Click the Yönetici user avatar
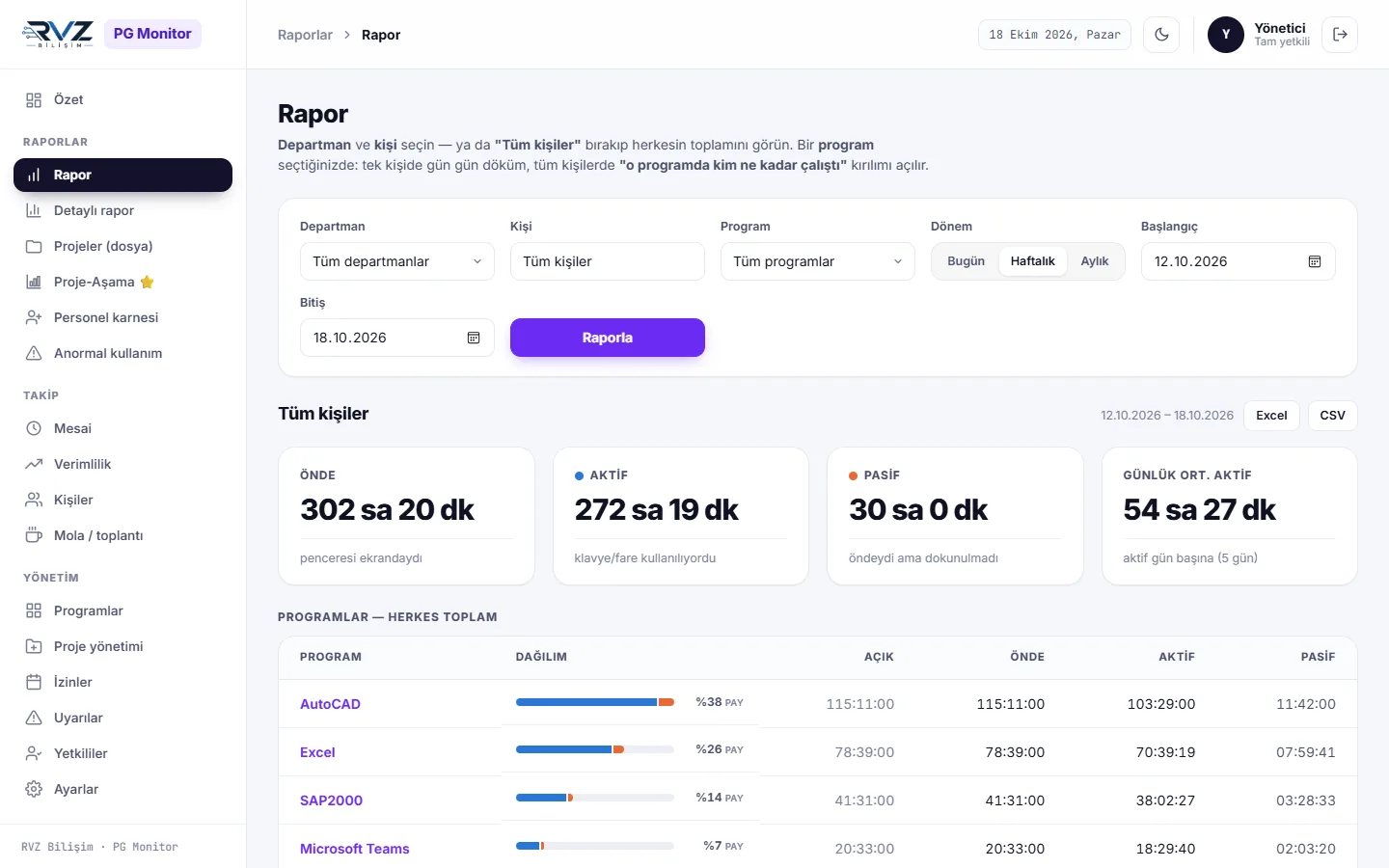The width and height of the screenshot is (1389, 868). pyautogui.click(x=1226, y=35)
